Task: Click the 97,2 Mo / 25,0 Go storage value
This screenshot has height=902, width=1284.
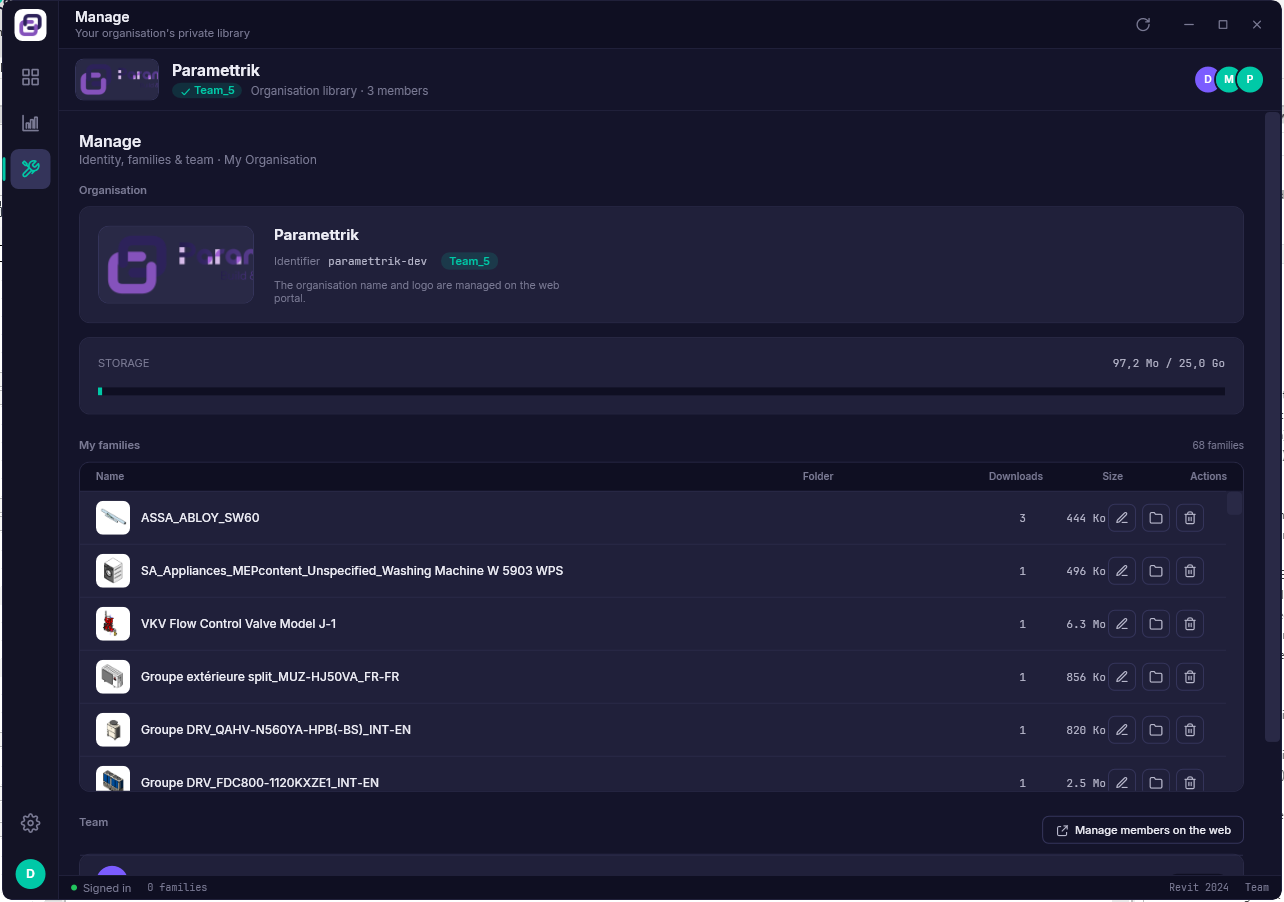Action: click(x=1169, y=363)
